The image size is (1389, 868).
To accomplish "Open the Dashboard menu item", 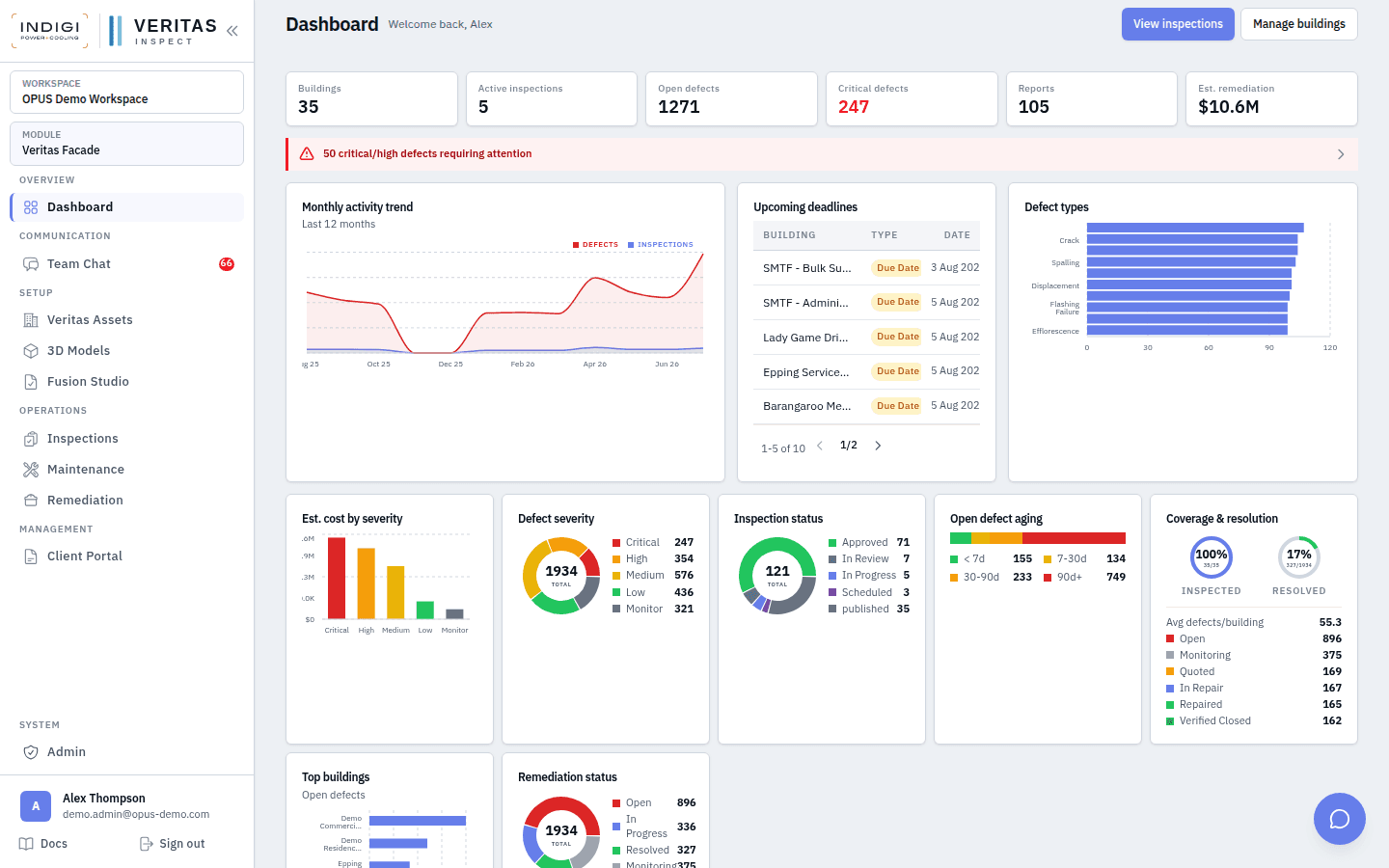I will (x=126, y=207).
